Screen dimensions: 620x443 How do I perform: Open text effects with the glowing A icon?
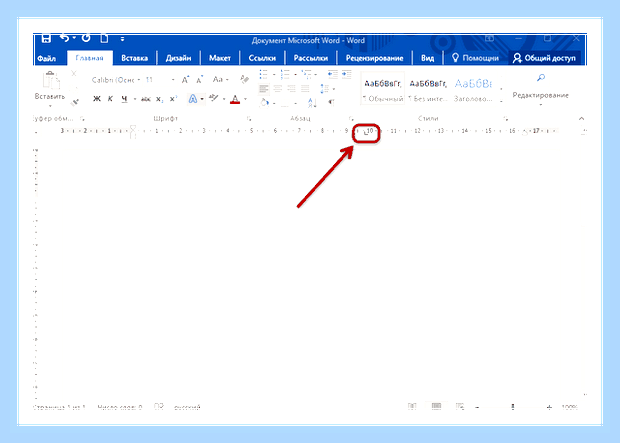pos(193,99)
